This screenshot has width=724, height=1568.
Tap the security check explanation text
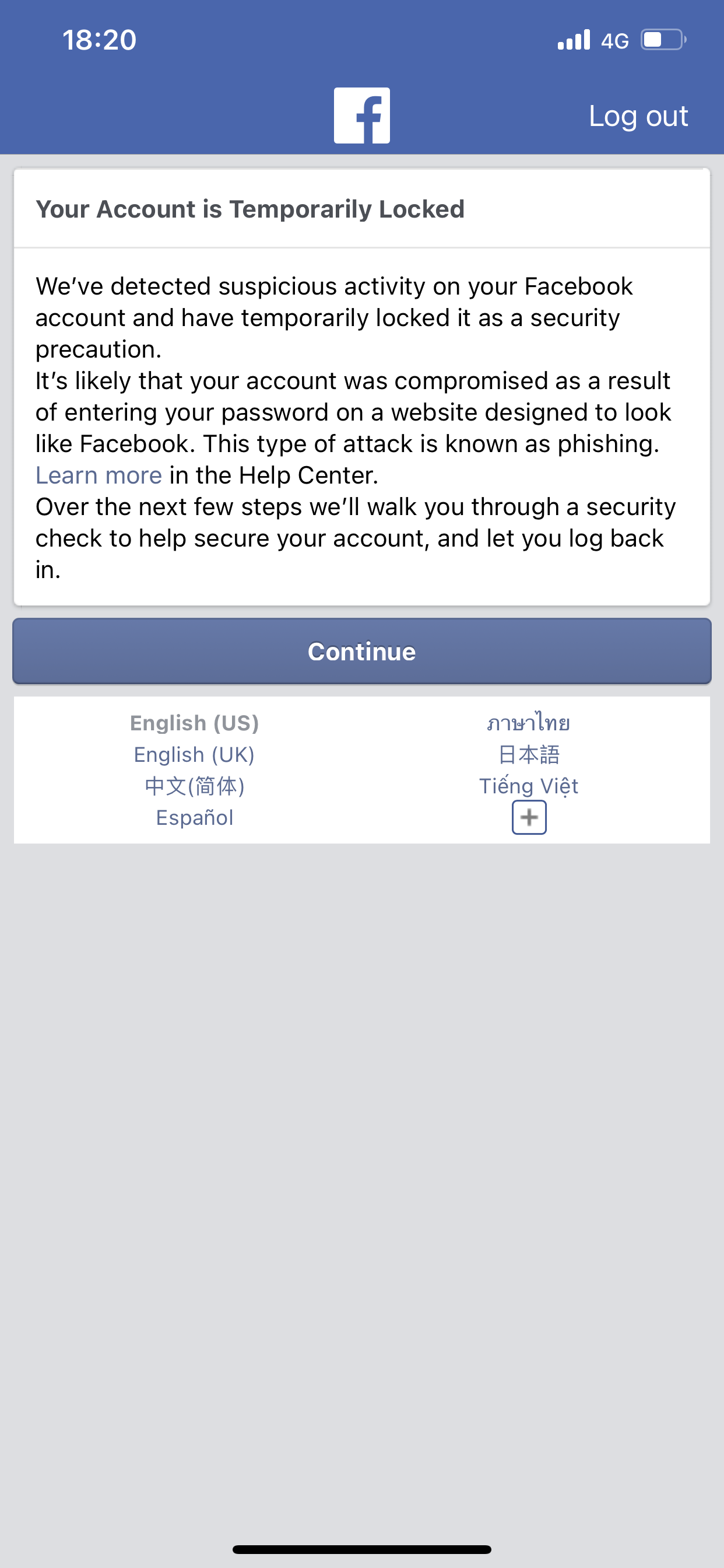[356, 538]
